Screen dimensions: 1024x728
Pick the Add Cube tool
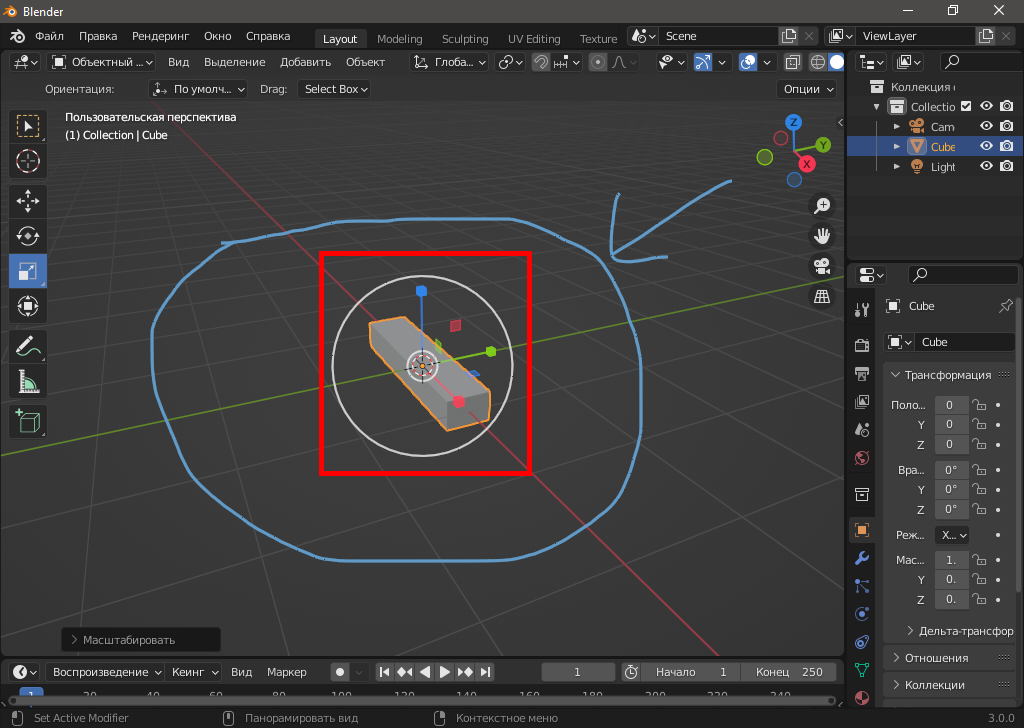28,420
